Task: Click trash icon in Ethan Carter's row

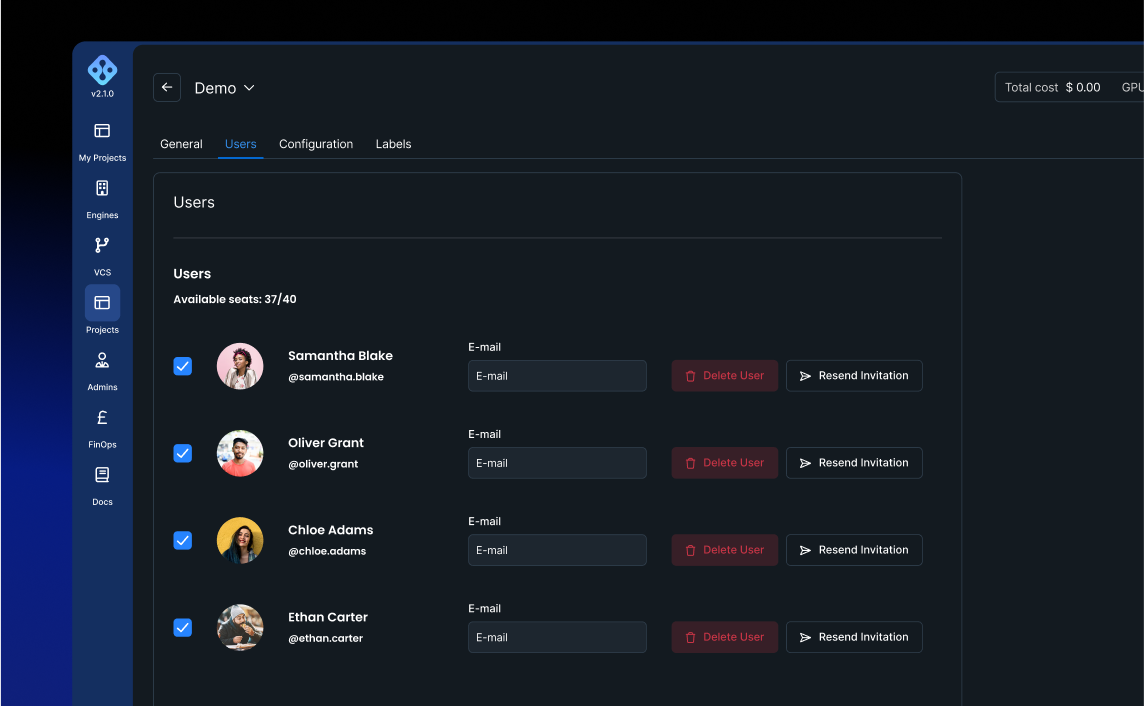Action: pyautogui.click(x=690, y=637)
